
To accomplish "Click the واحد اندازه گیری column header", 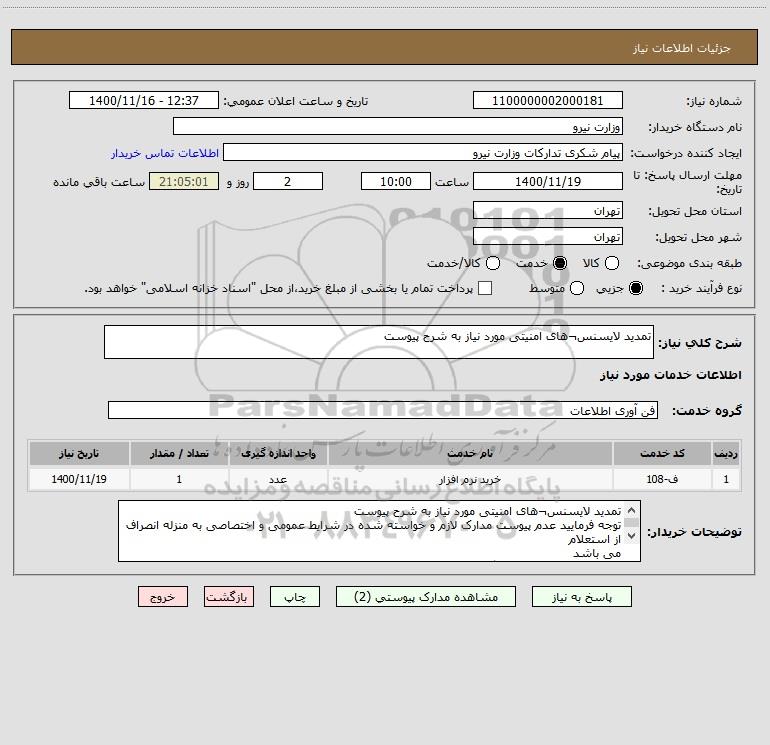I will (278, 453).
